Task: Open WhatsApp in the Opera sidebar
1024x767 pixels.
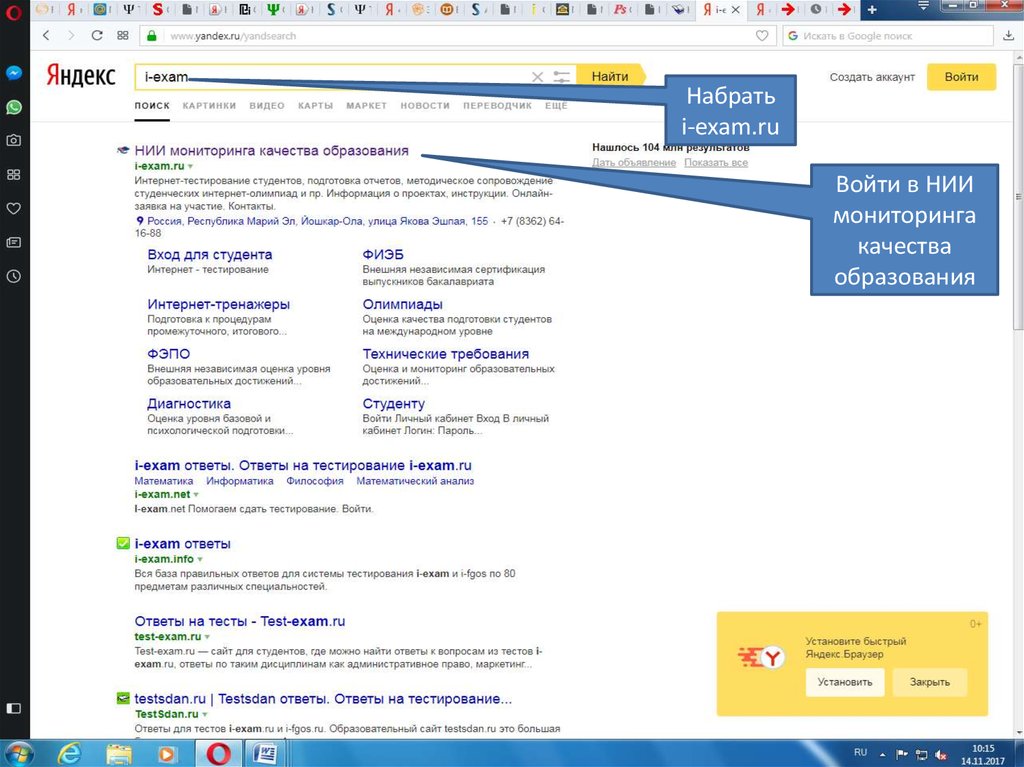Action: [x=14, y=107]
